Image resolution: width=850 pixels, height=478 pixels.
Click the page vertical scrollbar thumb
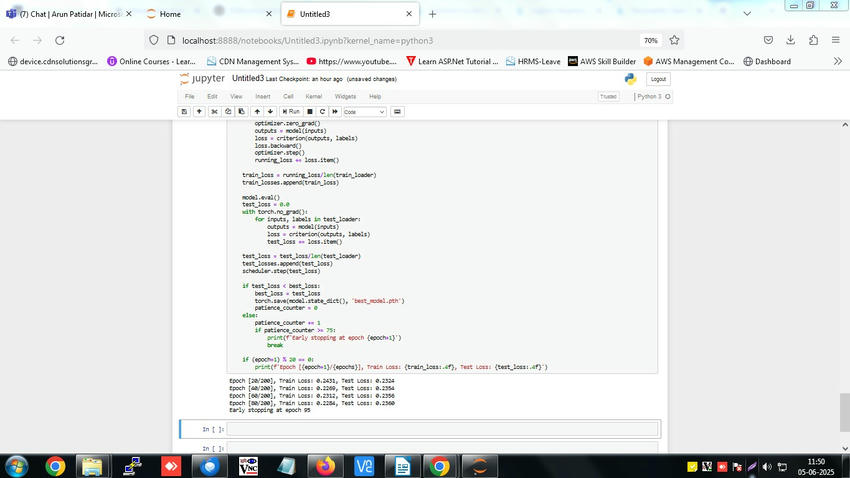click(x=845, y=413)
